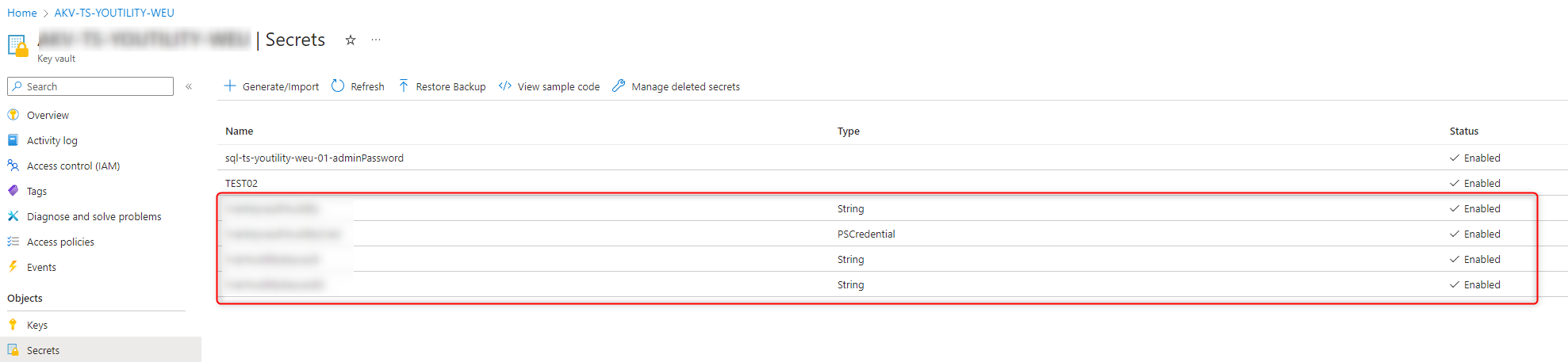The height and width of the screenshot is (362, 1568).
Task: Open the Tags page
Action: coord(36,192)
